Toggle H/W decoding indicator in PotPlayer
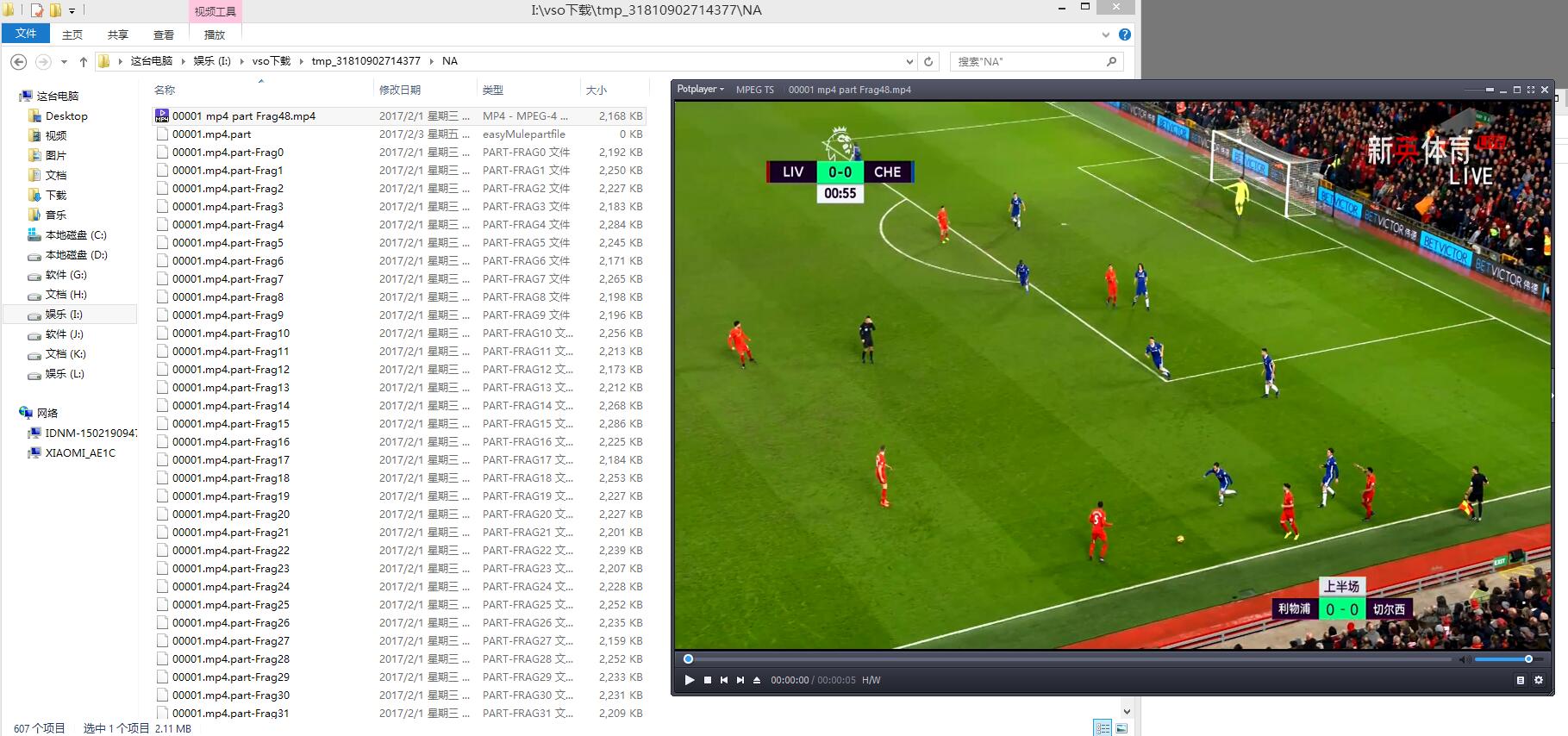Image resolution: width=1568 pixels, height=736 pixels. (x=871, y=680)
